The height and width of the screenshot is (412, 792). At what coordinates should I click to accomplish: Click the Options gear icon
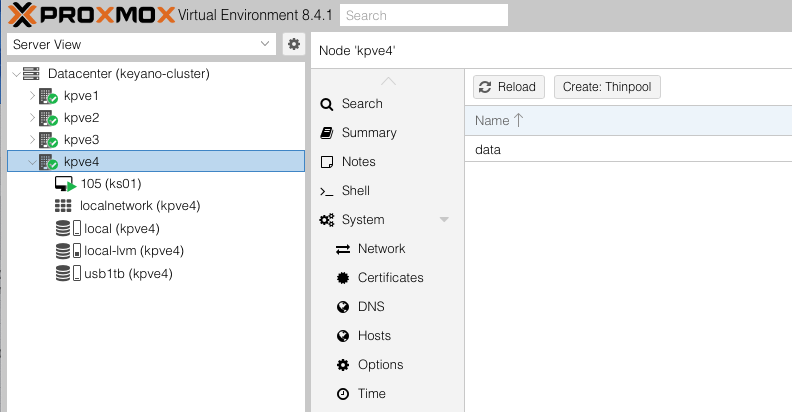(343, 365)
